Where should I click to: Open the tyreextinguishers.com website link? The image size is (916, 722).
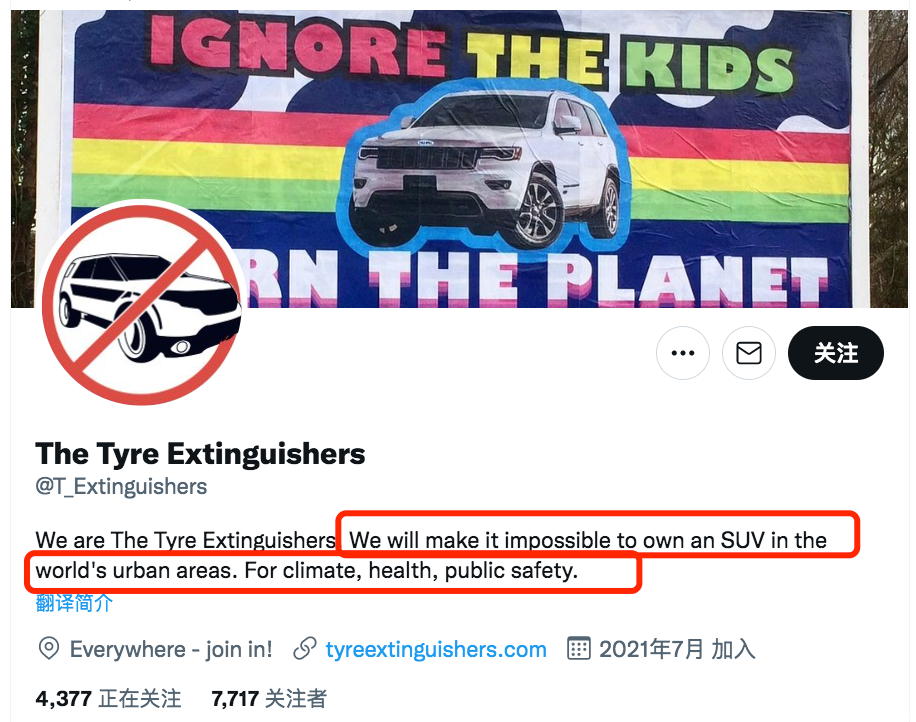436,649
